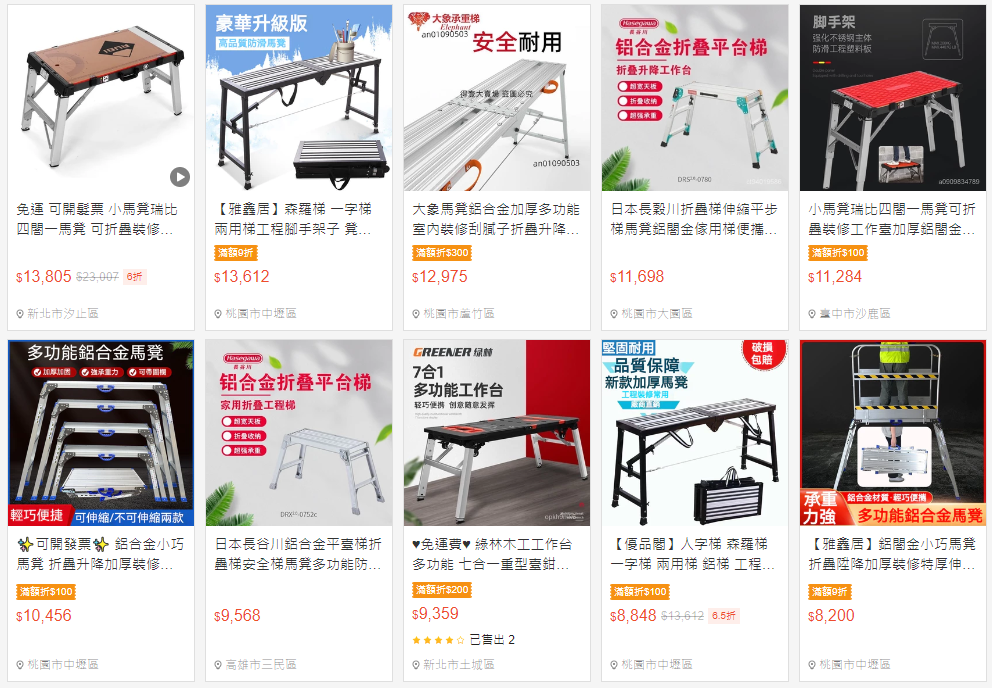Click the 滿額折$300 coupon tag

pos(442,253)
